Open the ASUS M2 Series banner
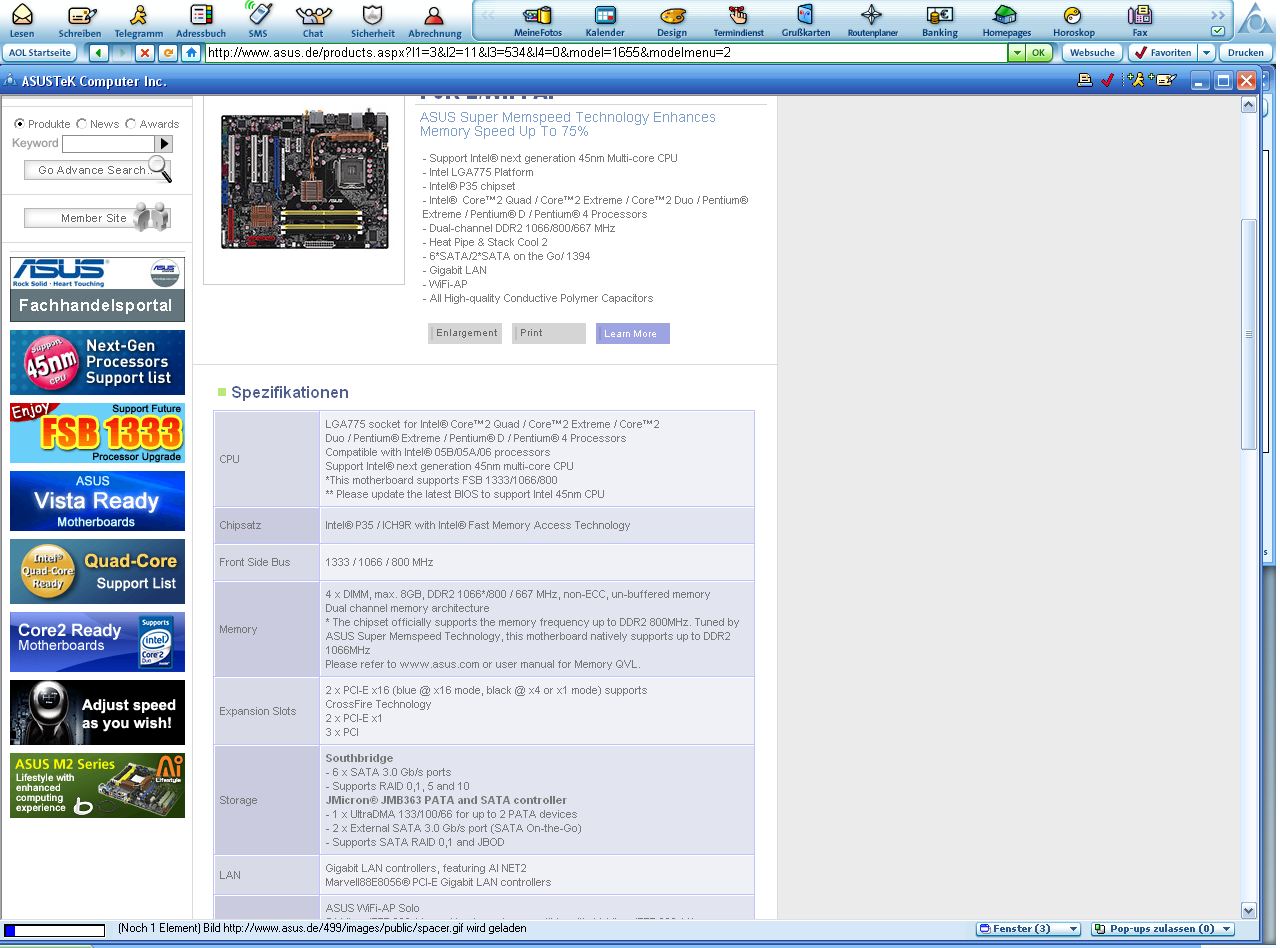1280x948 pixels. [97, 785]
